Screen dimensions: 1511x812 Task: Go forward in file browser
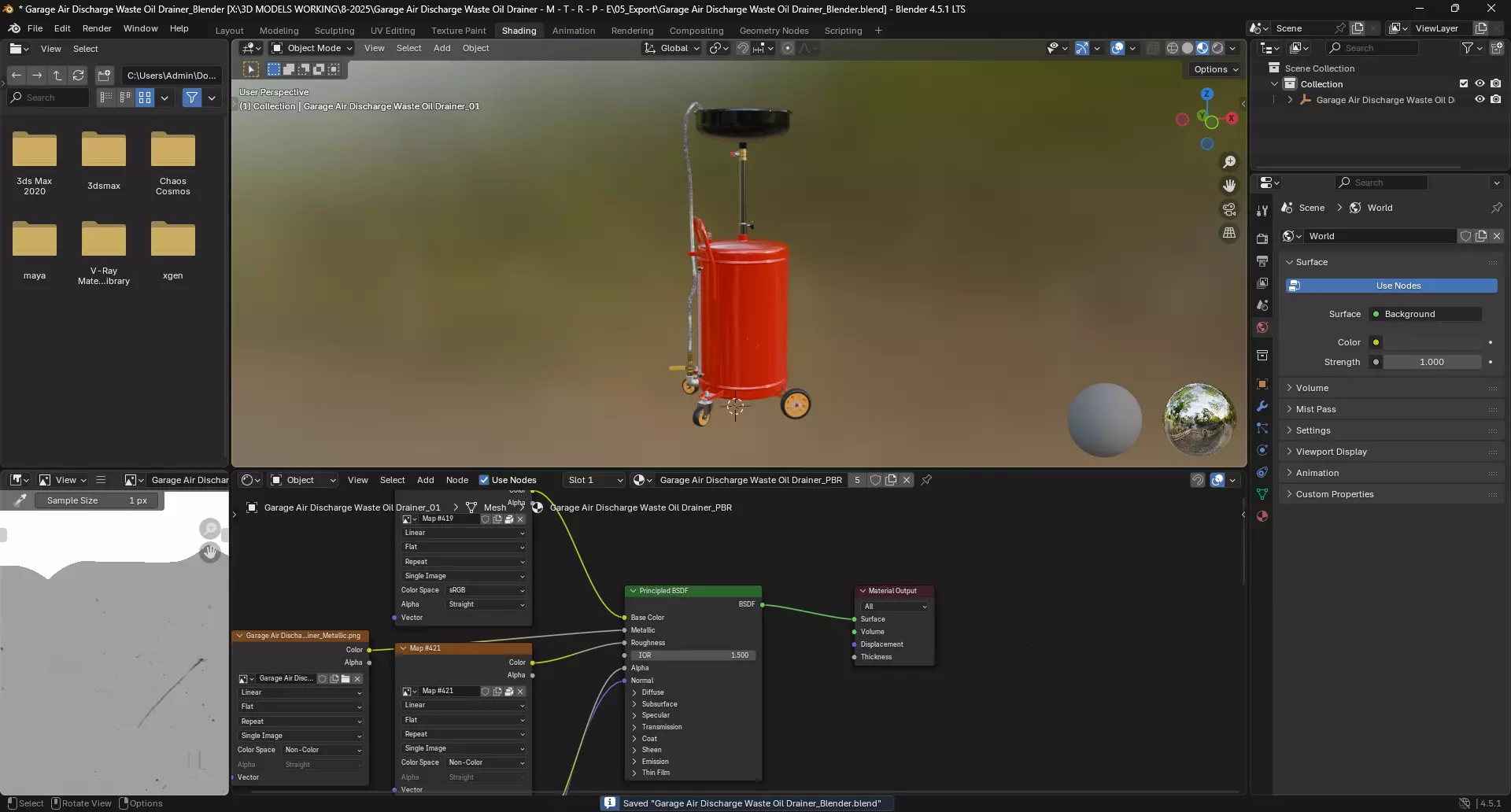pos(37,76)
